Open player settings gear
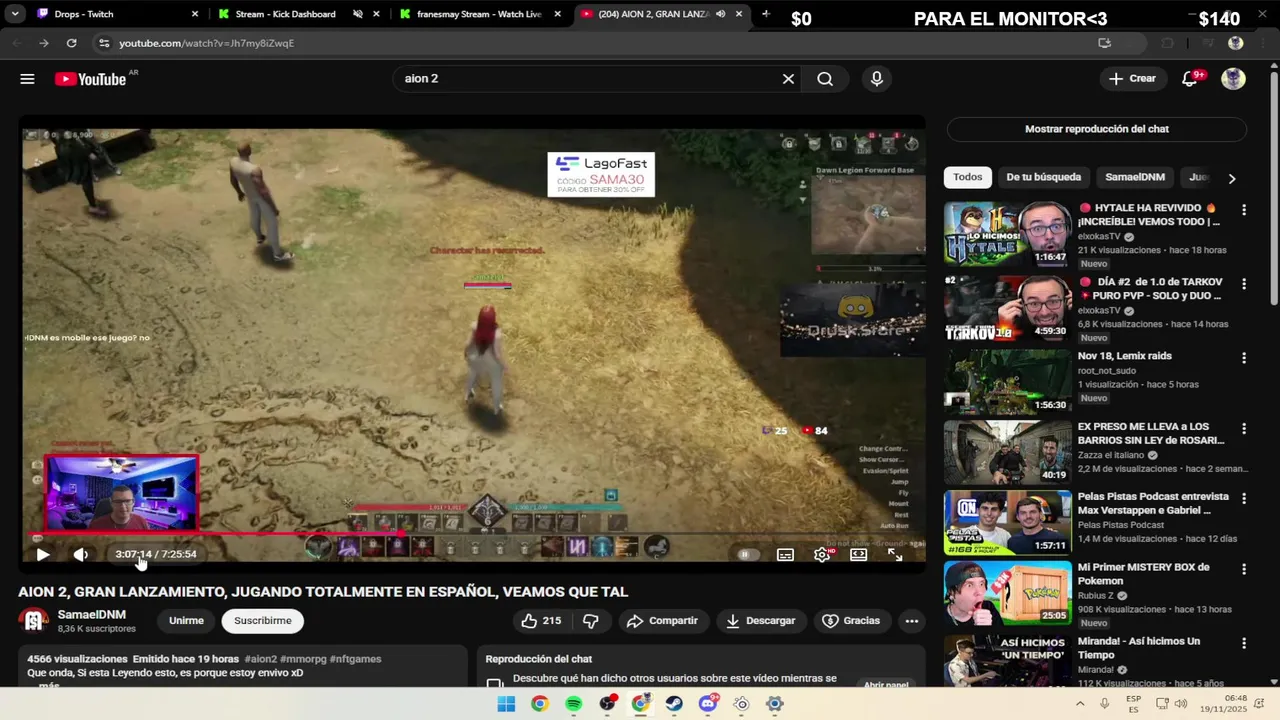The height and width of the screenshot is (720, 1280). click(822, 554)
